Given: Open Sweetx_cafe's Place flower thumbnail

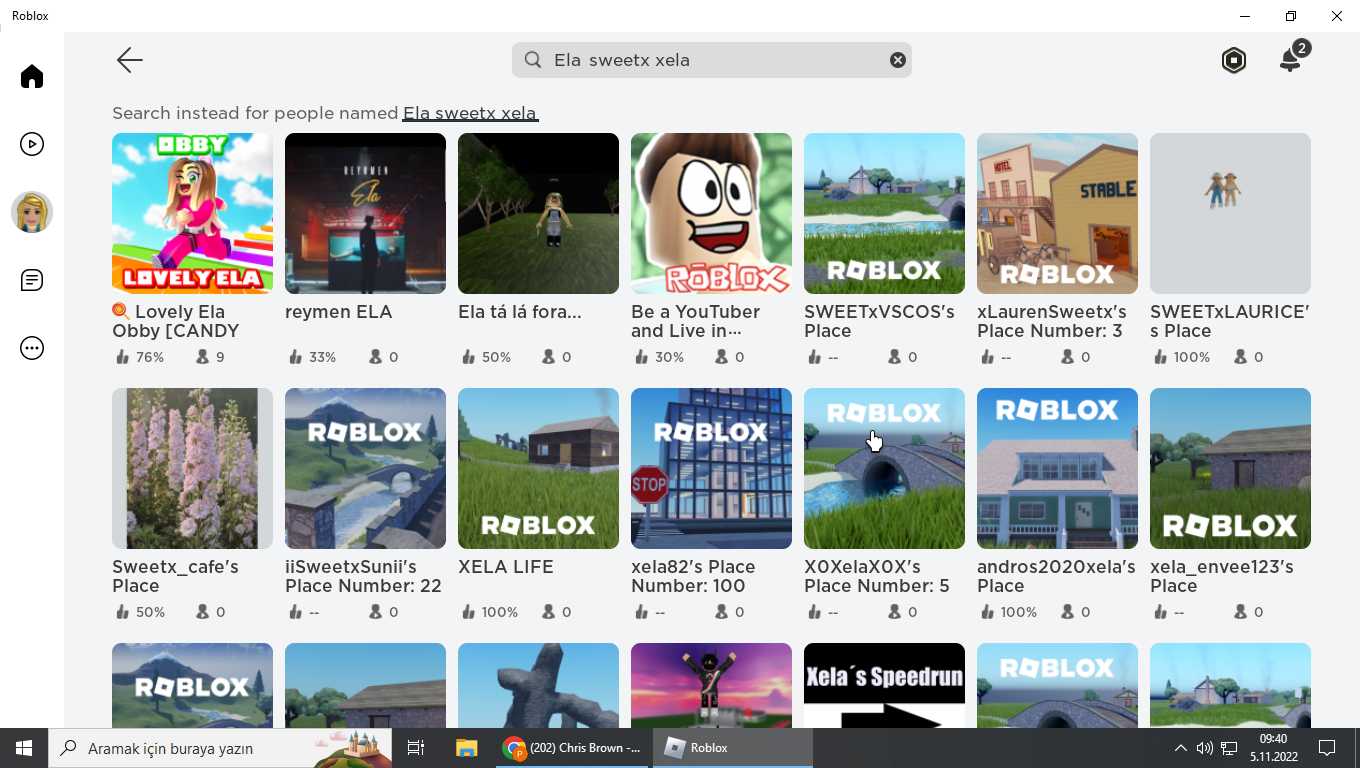Looking at the screenshot, I should 192,468.
